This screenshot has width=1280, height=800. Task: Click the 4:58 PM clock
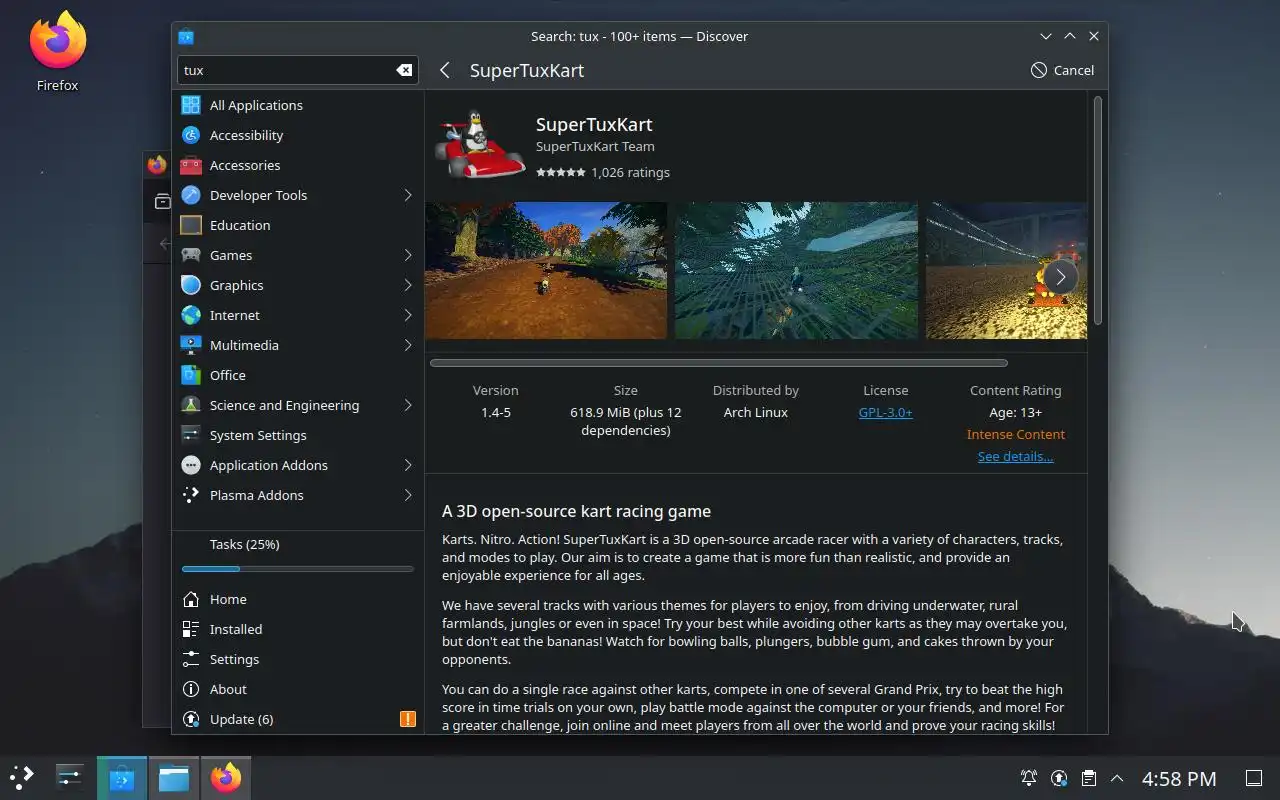pyautogui.click(x=1179, y=778)
